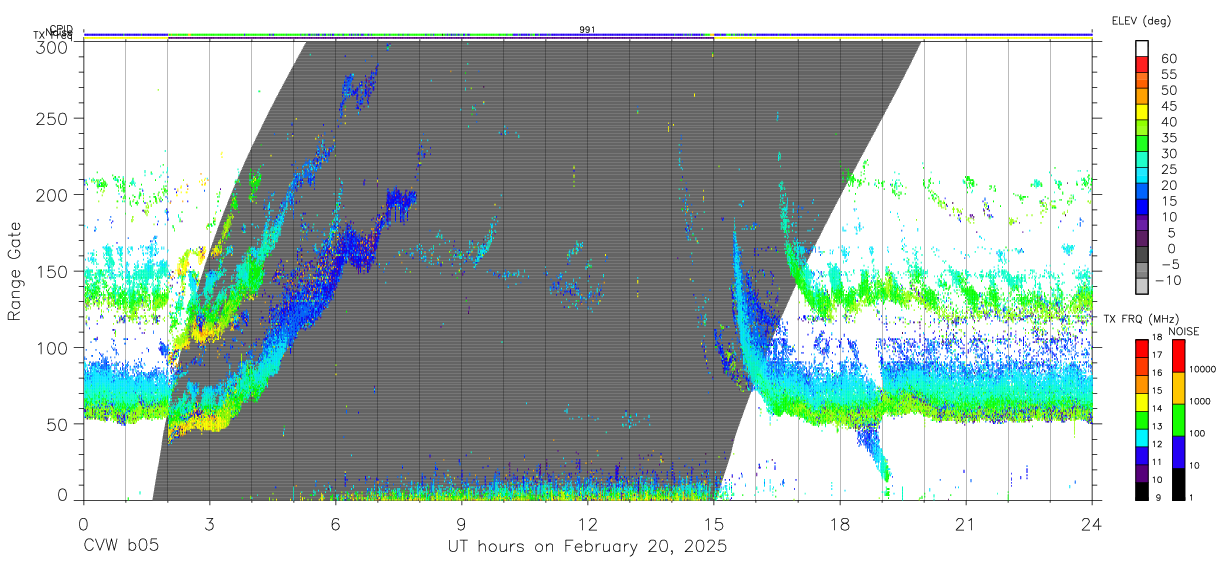
Task: Click 'UT hours on February 20, 2025' title
Action: (x=586, y=547)
